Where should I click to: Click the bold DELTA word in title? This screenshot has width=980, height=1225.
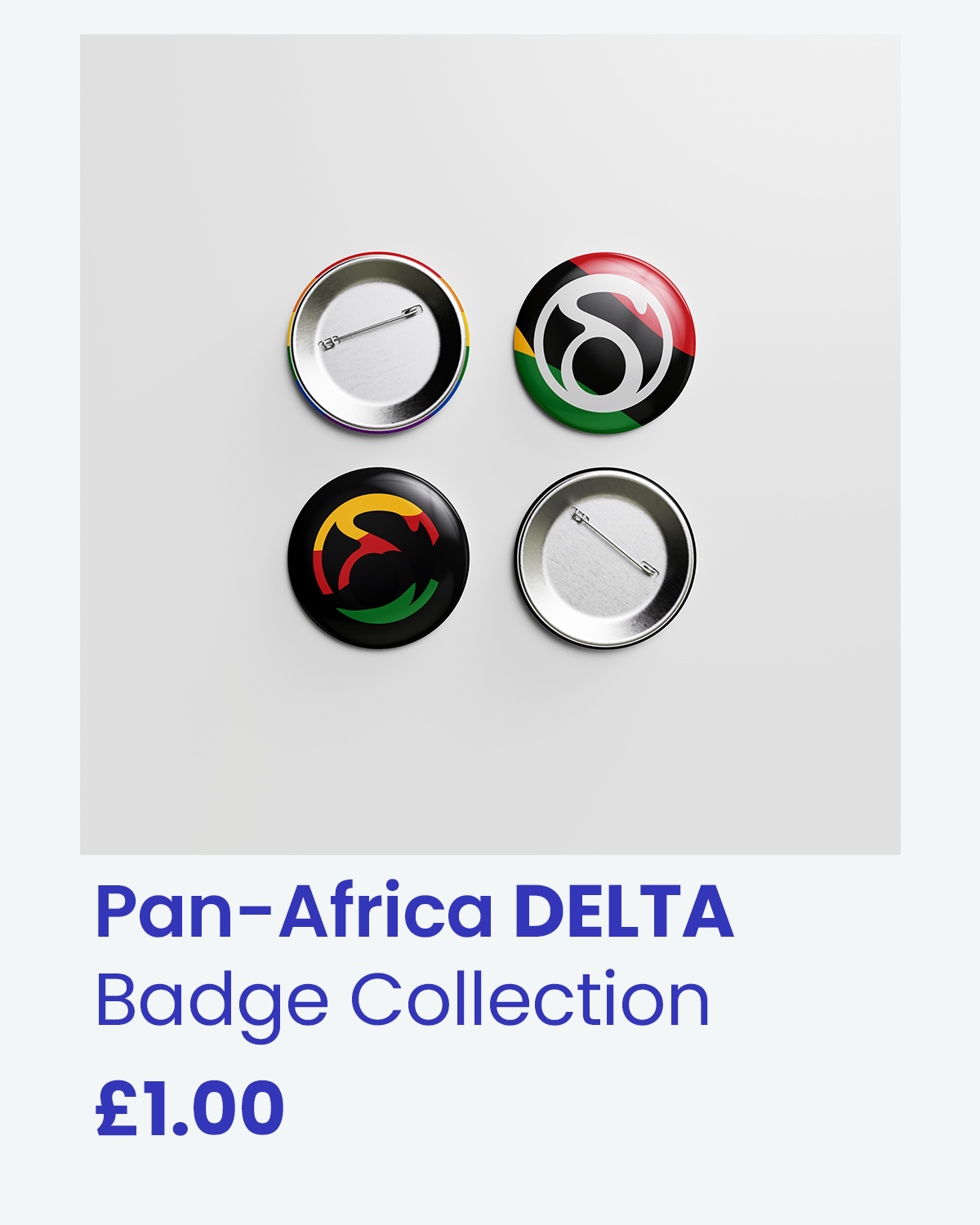624,911
